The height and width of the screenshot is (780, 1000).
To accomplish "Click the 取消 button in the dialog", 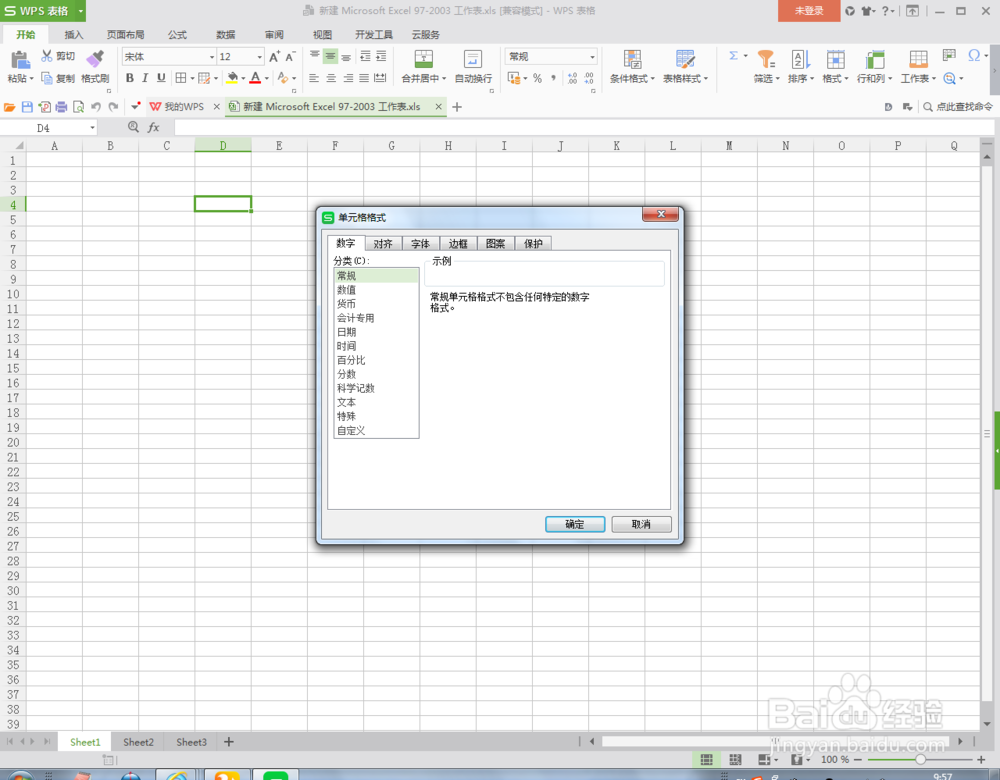I will point(641,524).
